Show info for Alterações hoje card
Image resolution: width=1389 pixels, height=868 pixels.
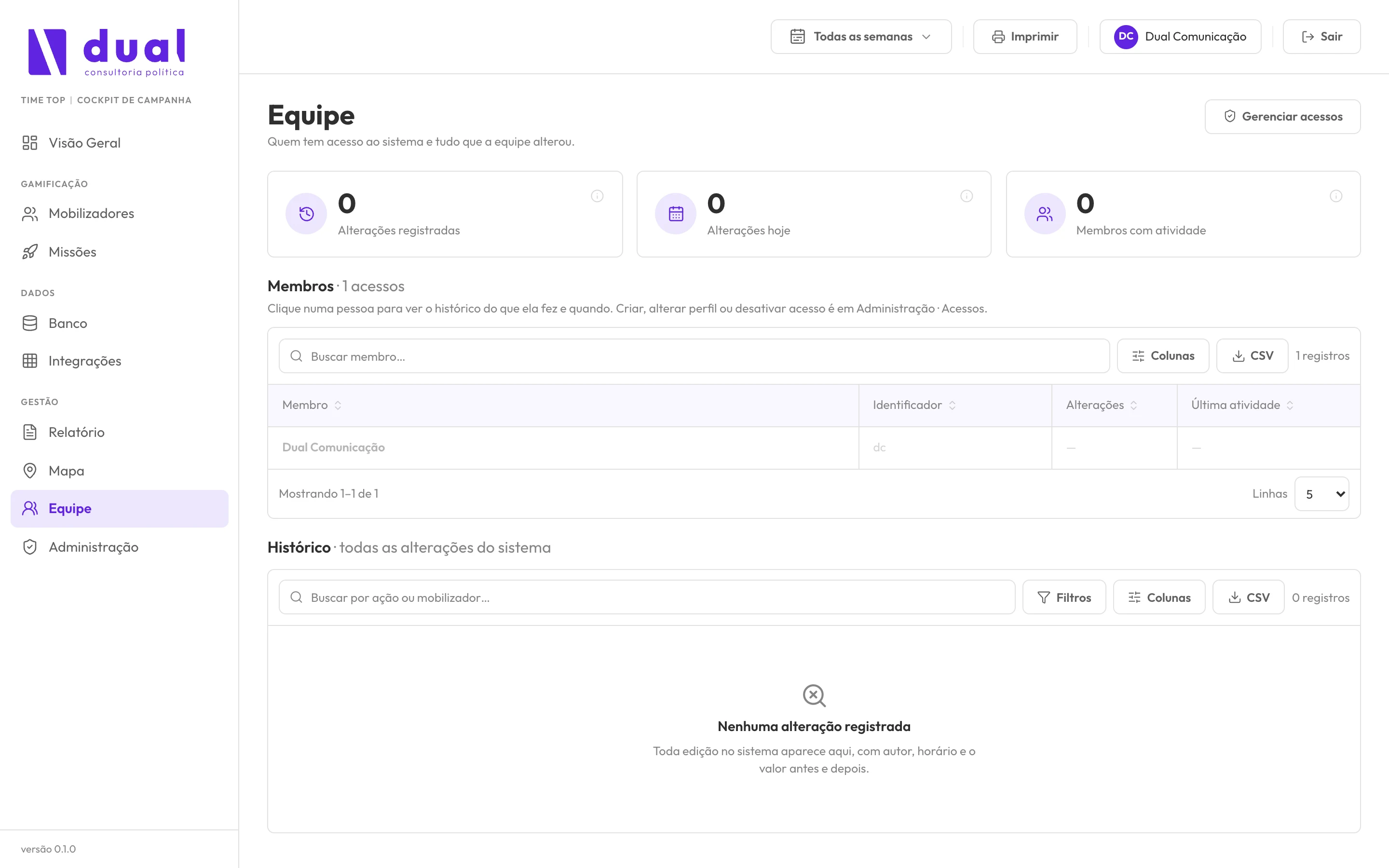pos(967,196)
